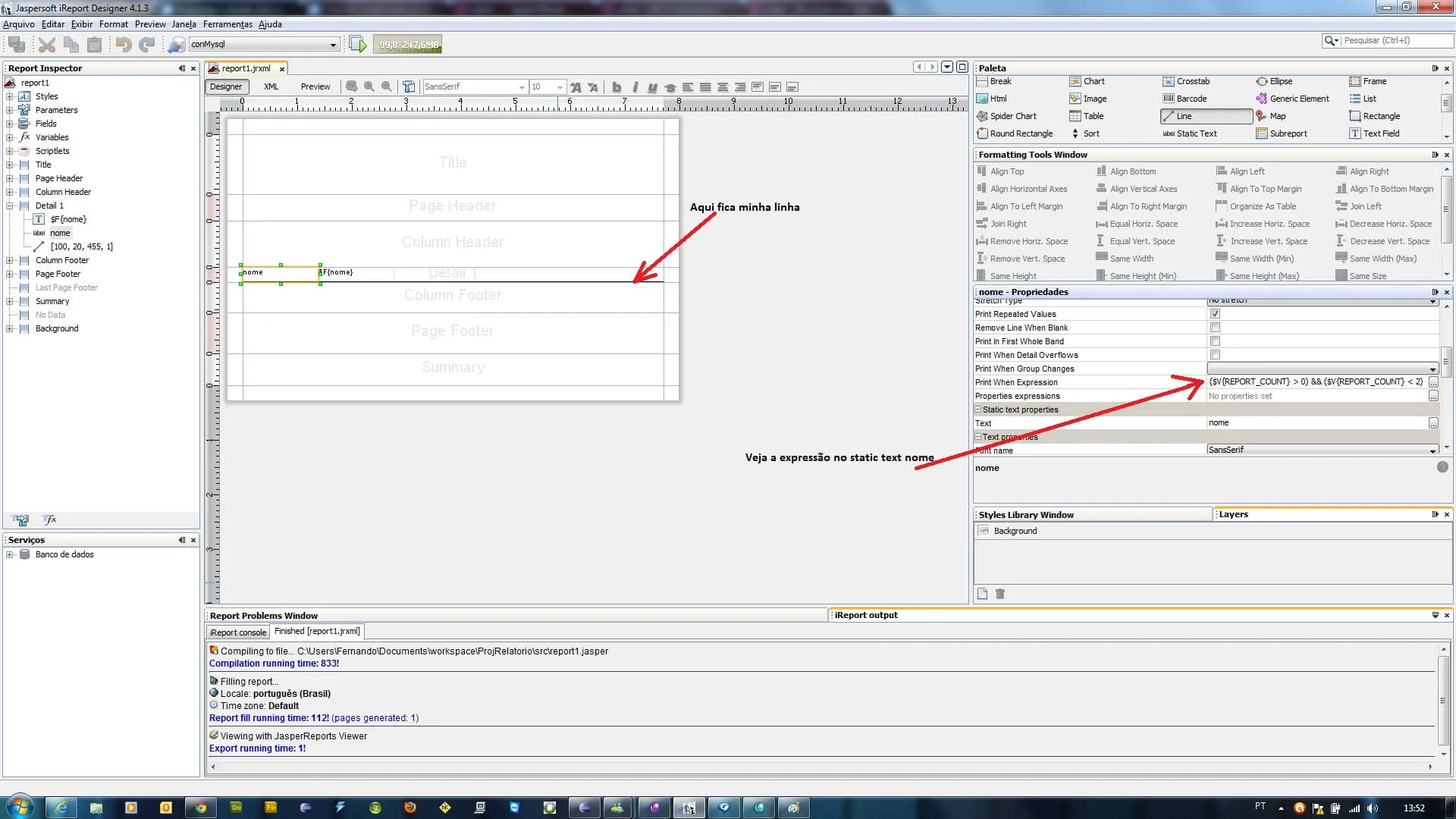1456x819 pixels.
Task: Uncheck Print Repeated Values checkbox
Action: tap(1215, 314)
